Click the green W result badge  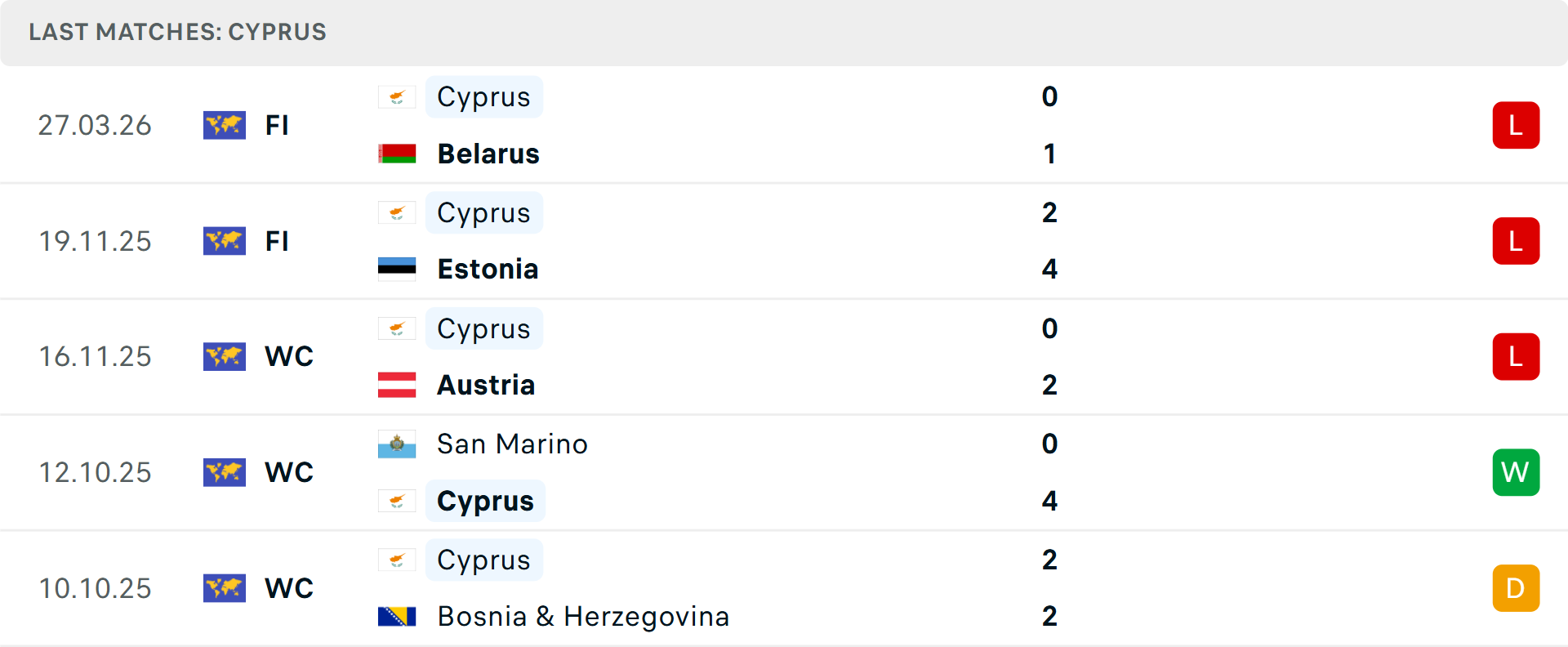[x=1516, y=472]
